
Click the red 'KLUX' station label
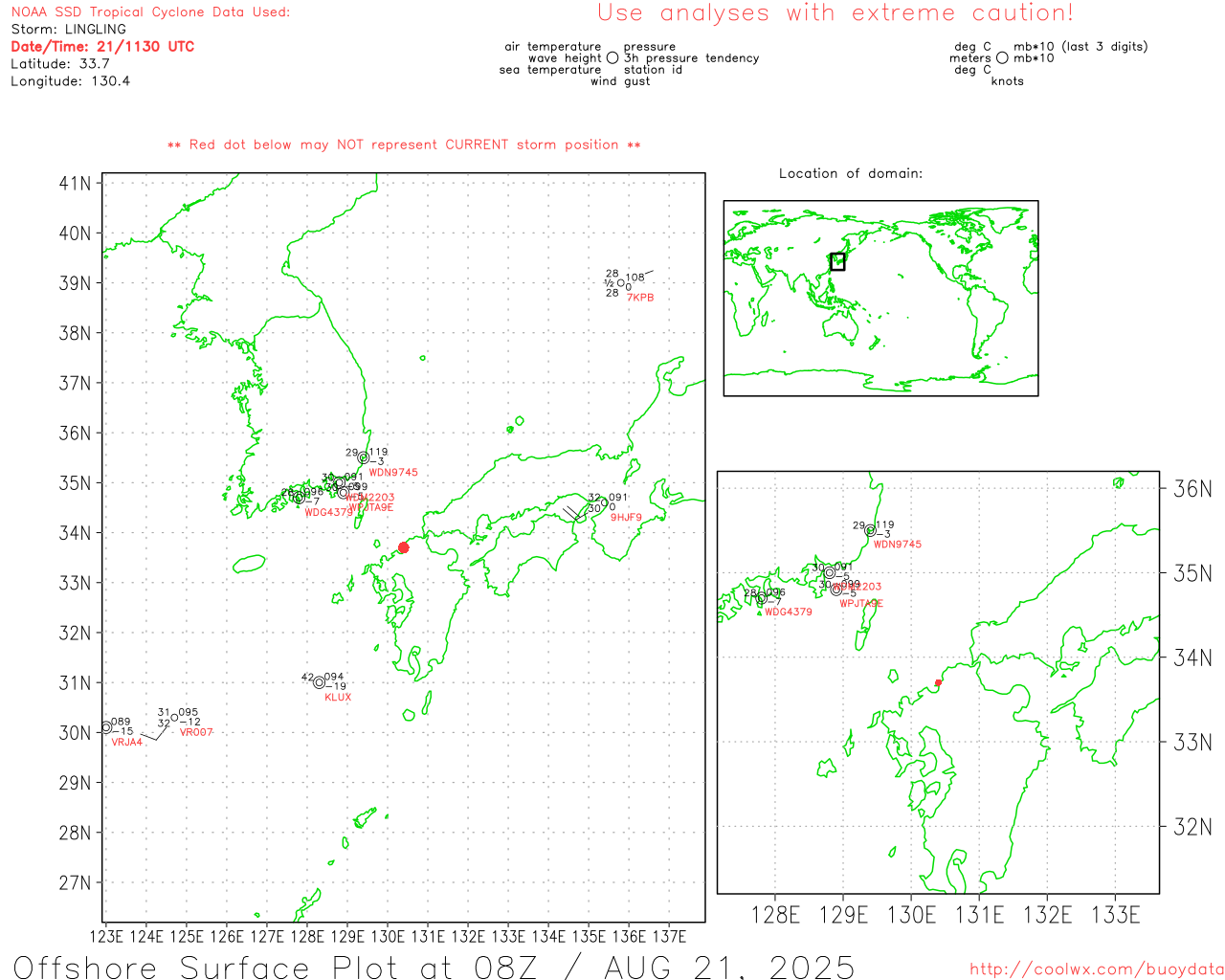point(338,698)
